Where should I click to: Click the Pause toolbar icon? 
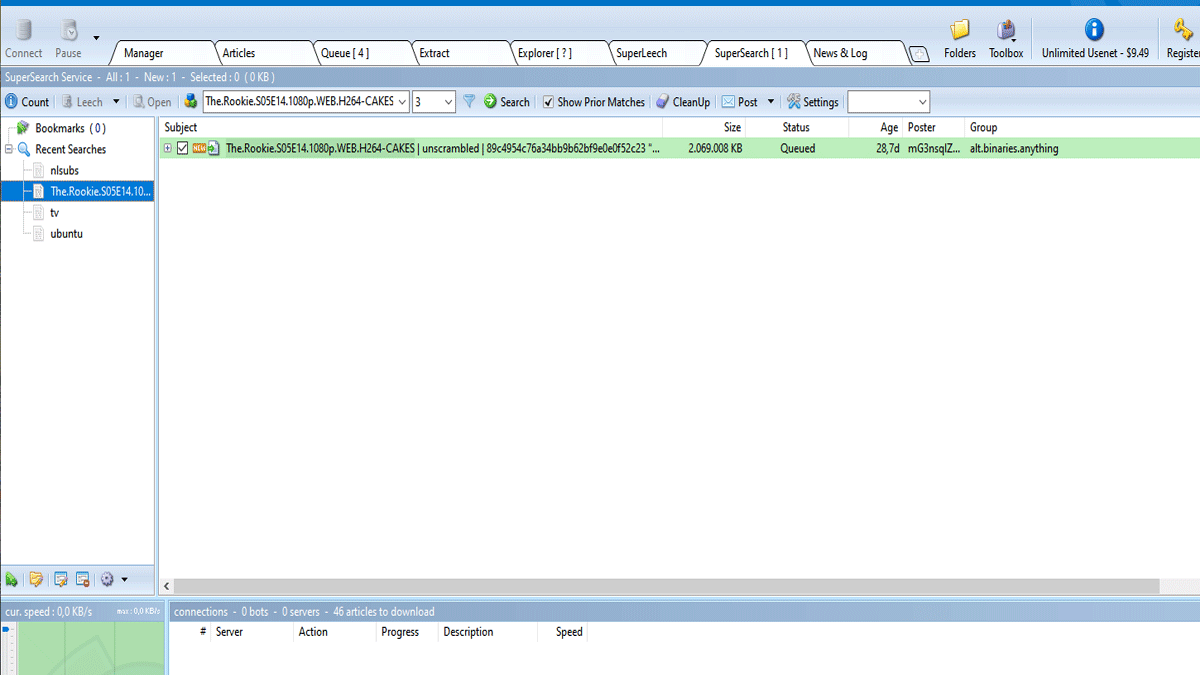[x=69, y=31]
